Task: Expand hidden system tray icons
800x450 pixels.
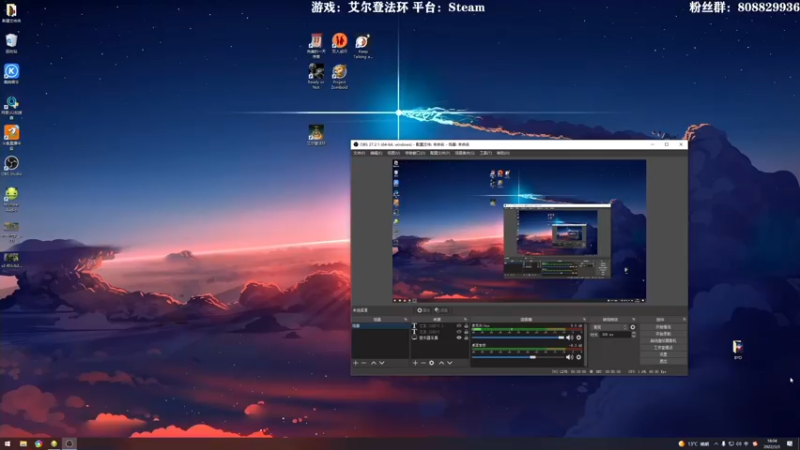Action: [x=716, y=444]
